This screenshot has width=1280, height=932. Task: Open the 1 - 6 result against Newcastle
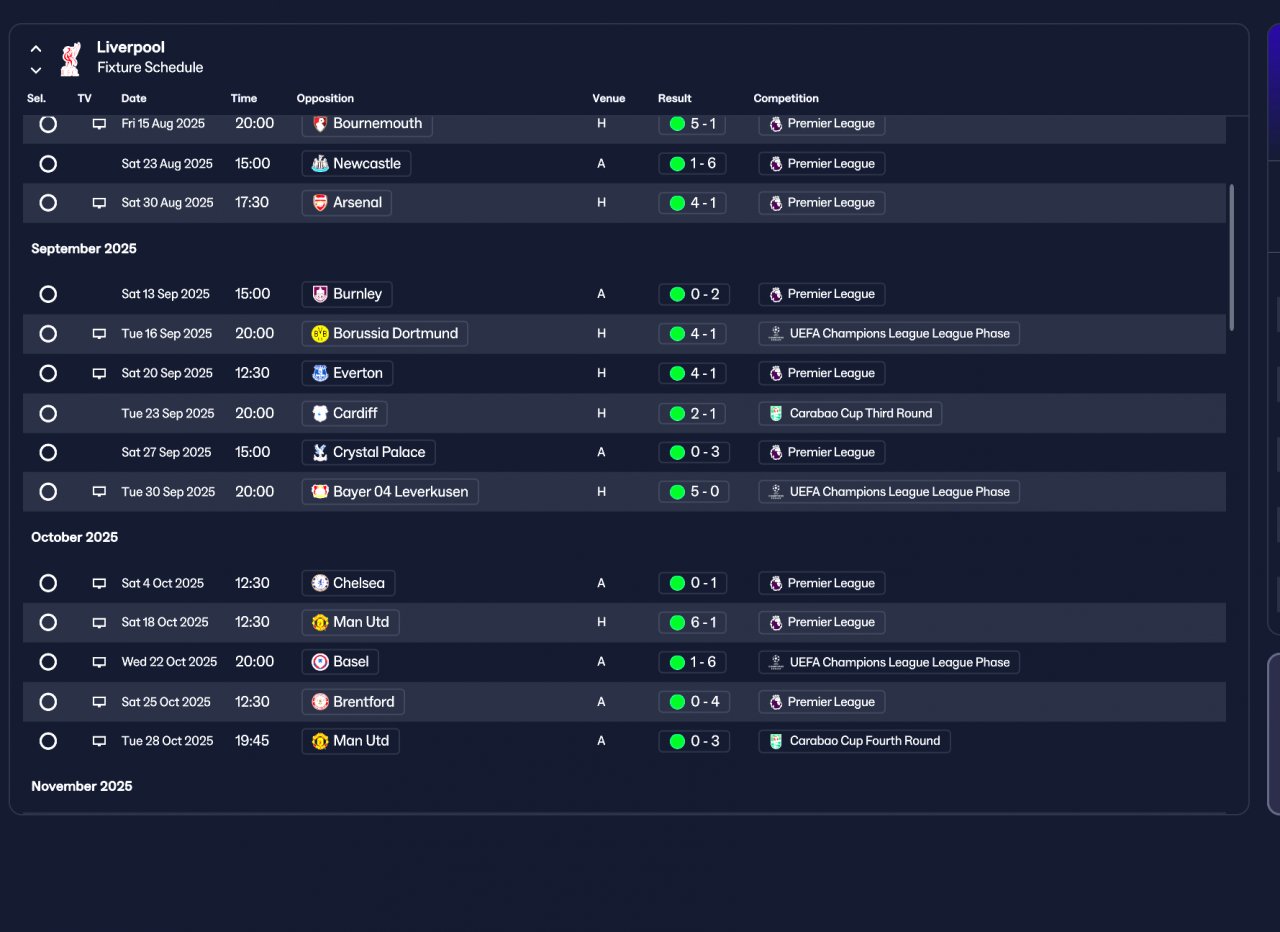click(x=694, y=164)
